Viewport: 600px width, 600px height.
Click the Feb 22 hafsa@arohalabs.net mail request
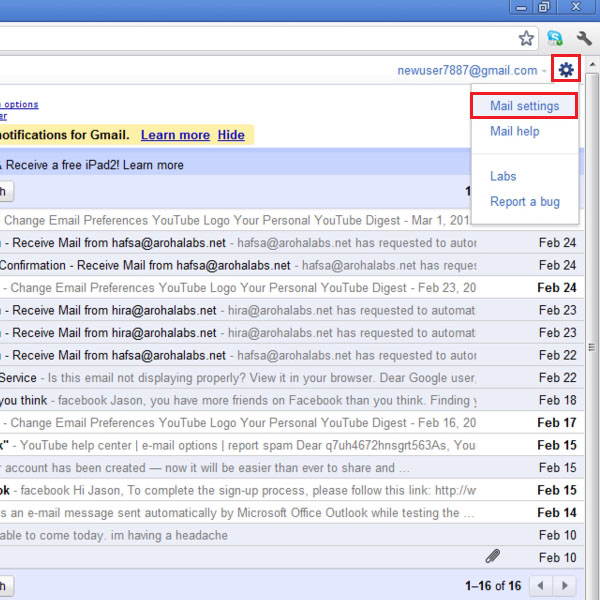click(x=292, y=355)
